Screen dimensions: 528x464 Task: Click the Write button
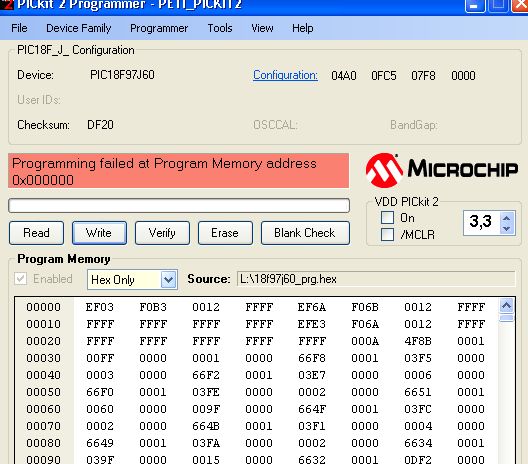[99, 233]
